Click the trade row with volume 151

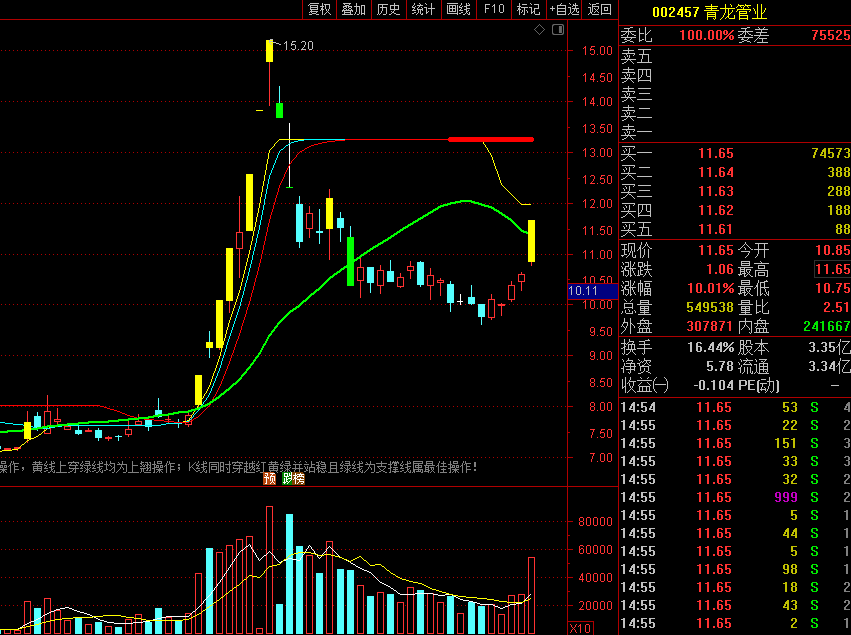[x=735, y=443]
